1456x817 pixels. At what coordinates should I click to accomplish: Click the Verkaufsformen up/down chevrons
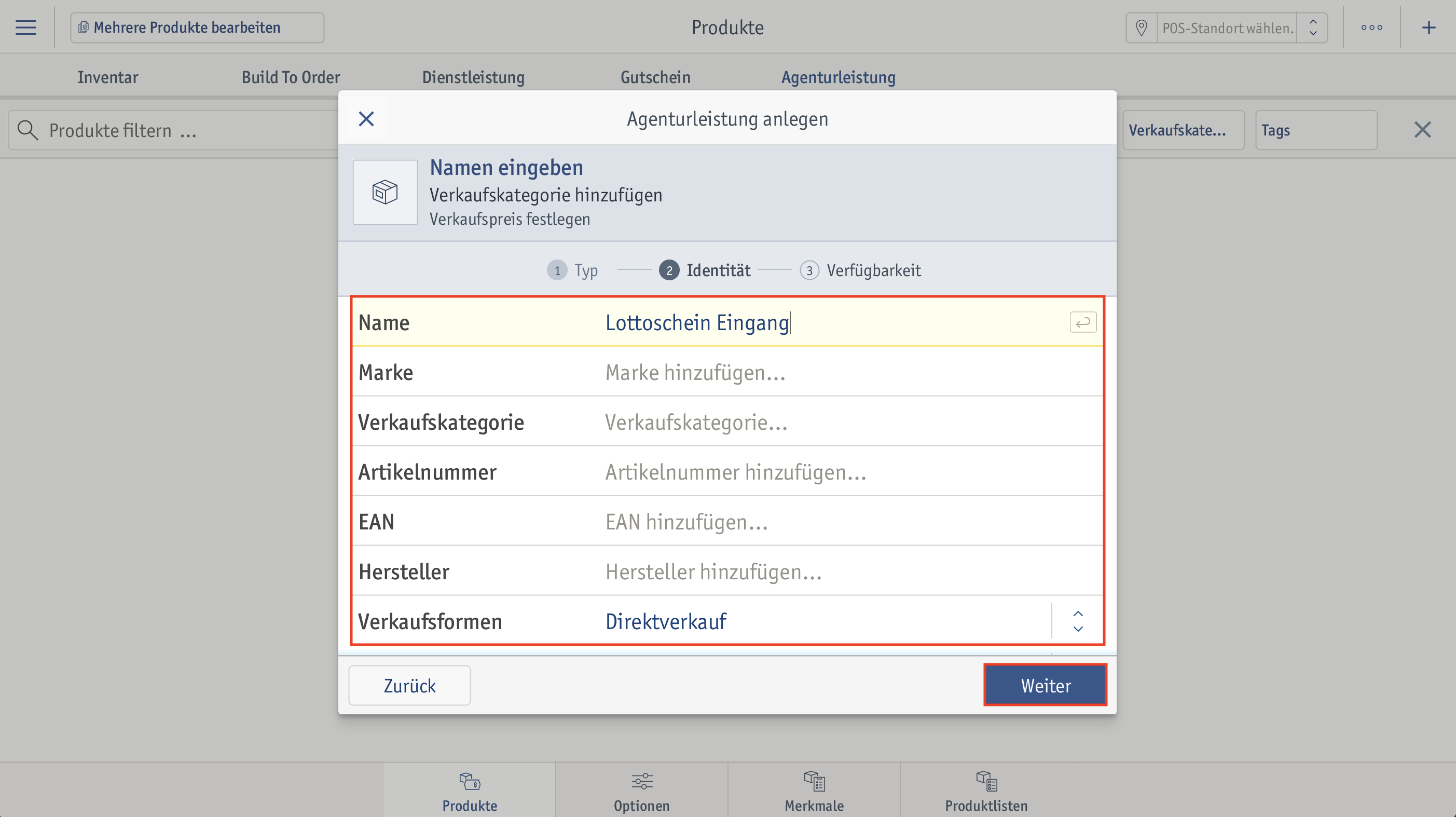pyautogui.click(x=1078, y=621)
